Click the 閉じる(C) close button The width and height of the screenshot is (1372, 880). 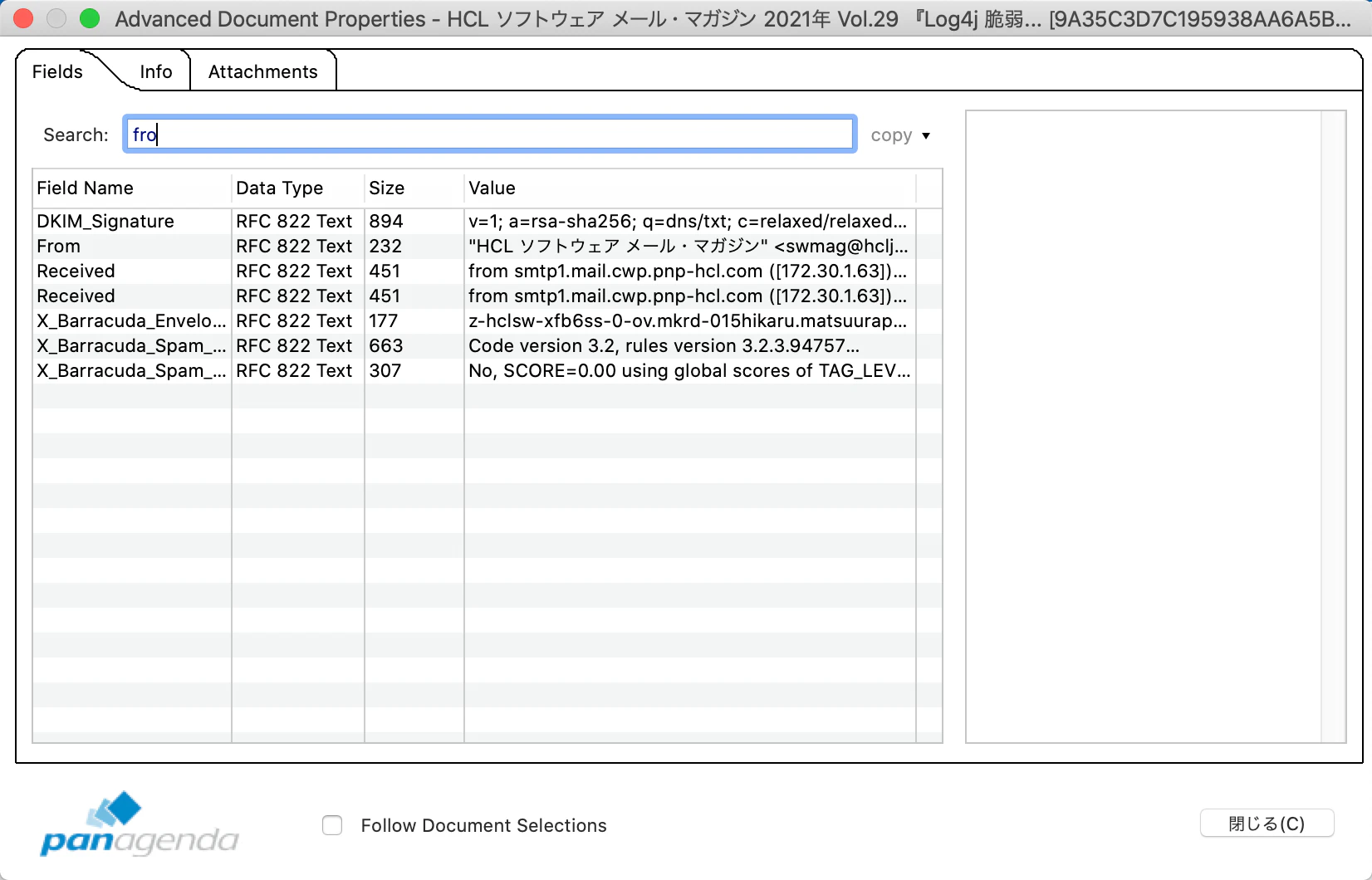[1267, 824]
